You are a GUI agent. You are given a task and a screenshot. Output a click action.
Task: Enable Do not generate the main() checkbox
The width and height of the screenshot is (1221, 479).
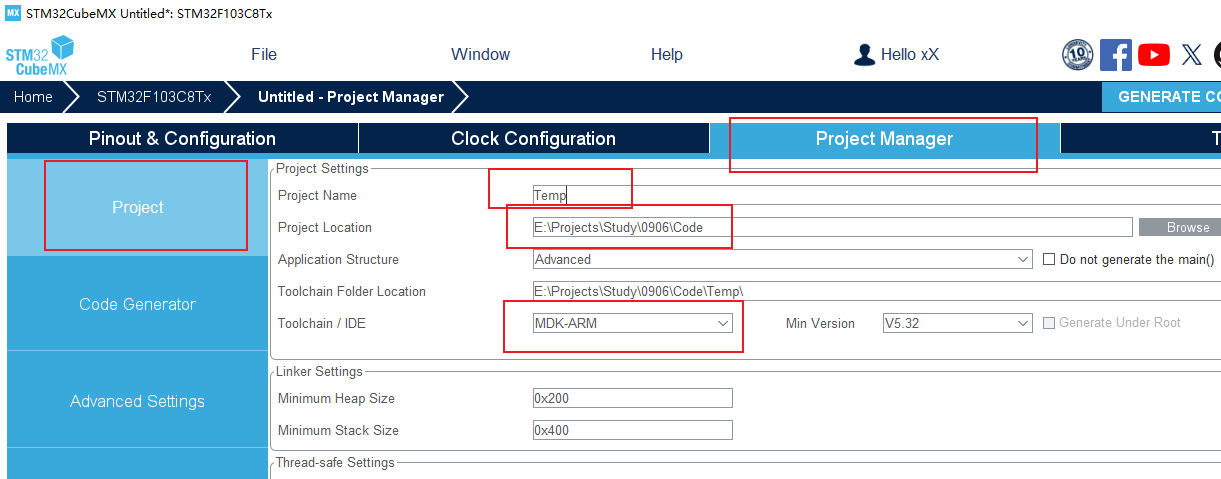pos(1049,259)
